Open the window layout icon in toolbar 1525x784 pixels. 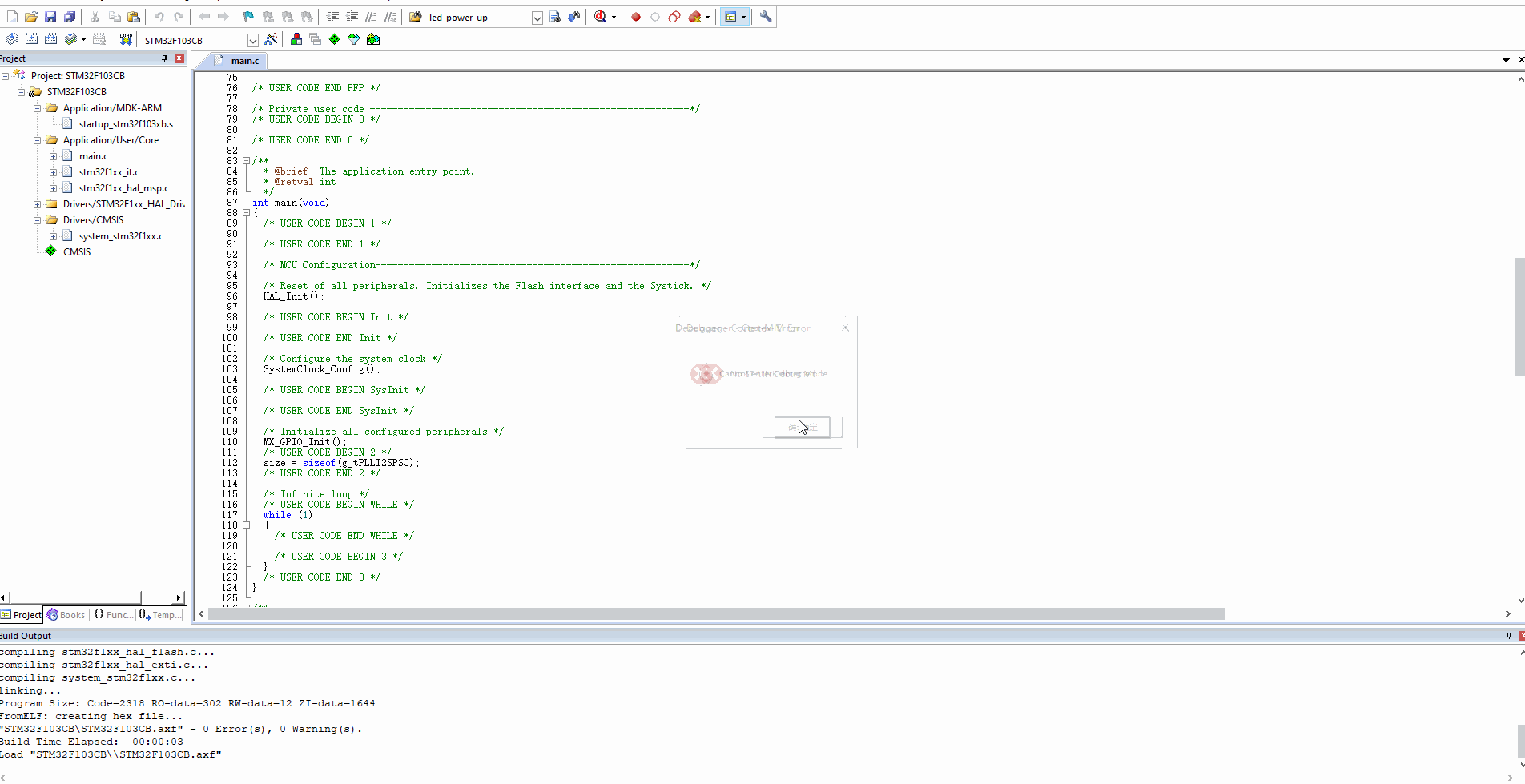click(730, 17)
